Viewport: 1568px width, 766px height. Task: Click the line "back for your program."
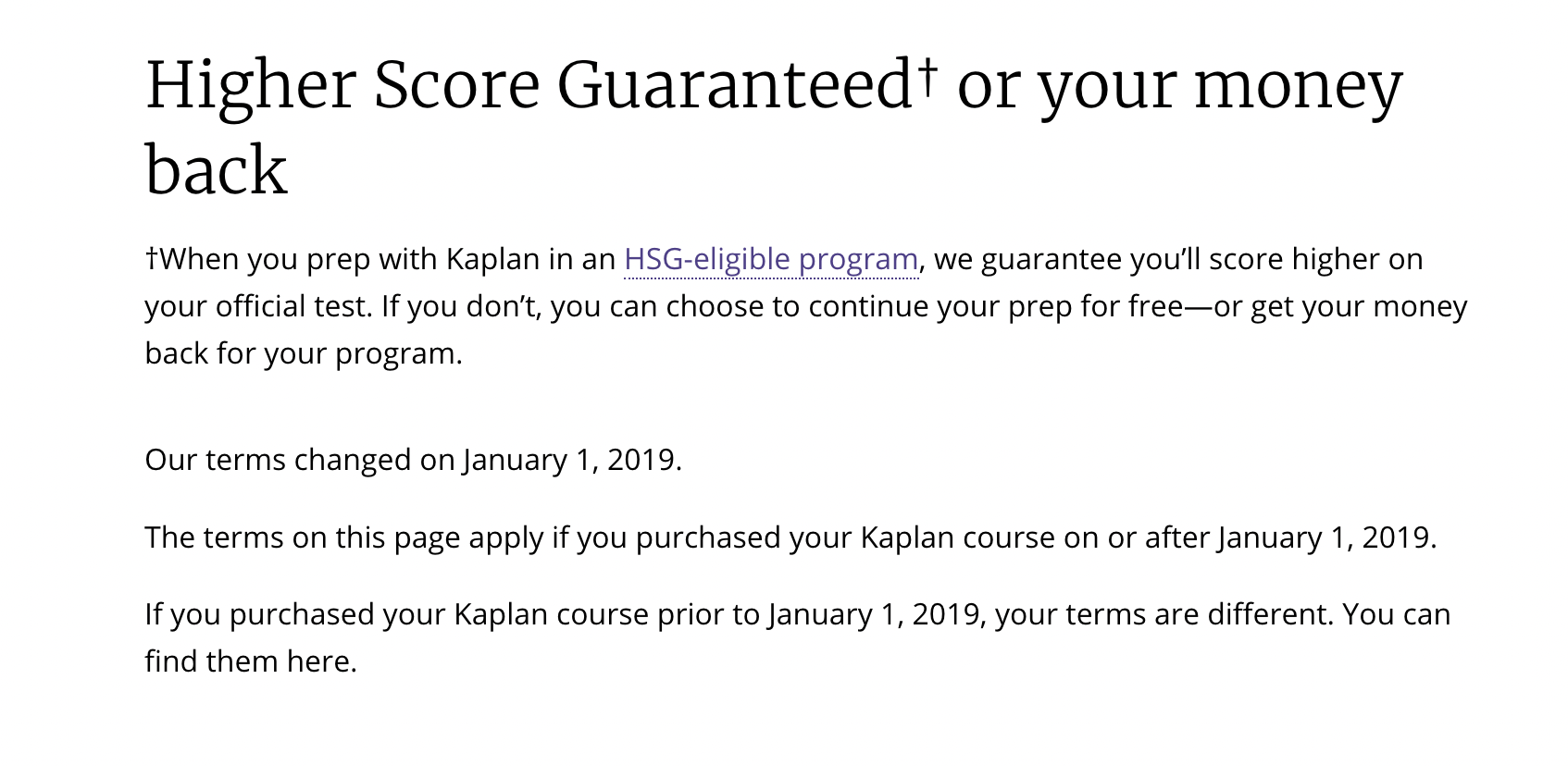pyautogui.click(x=303, y=354)
